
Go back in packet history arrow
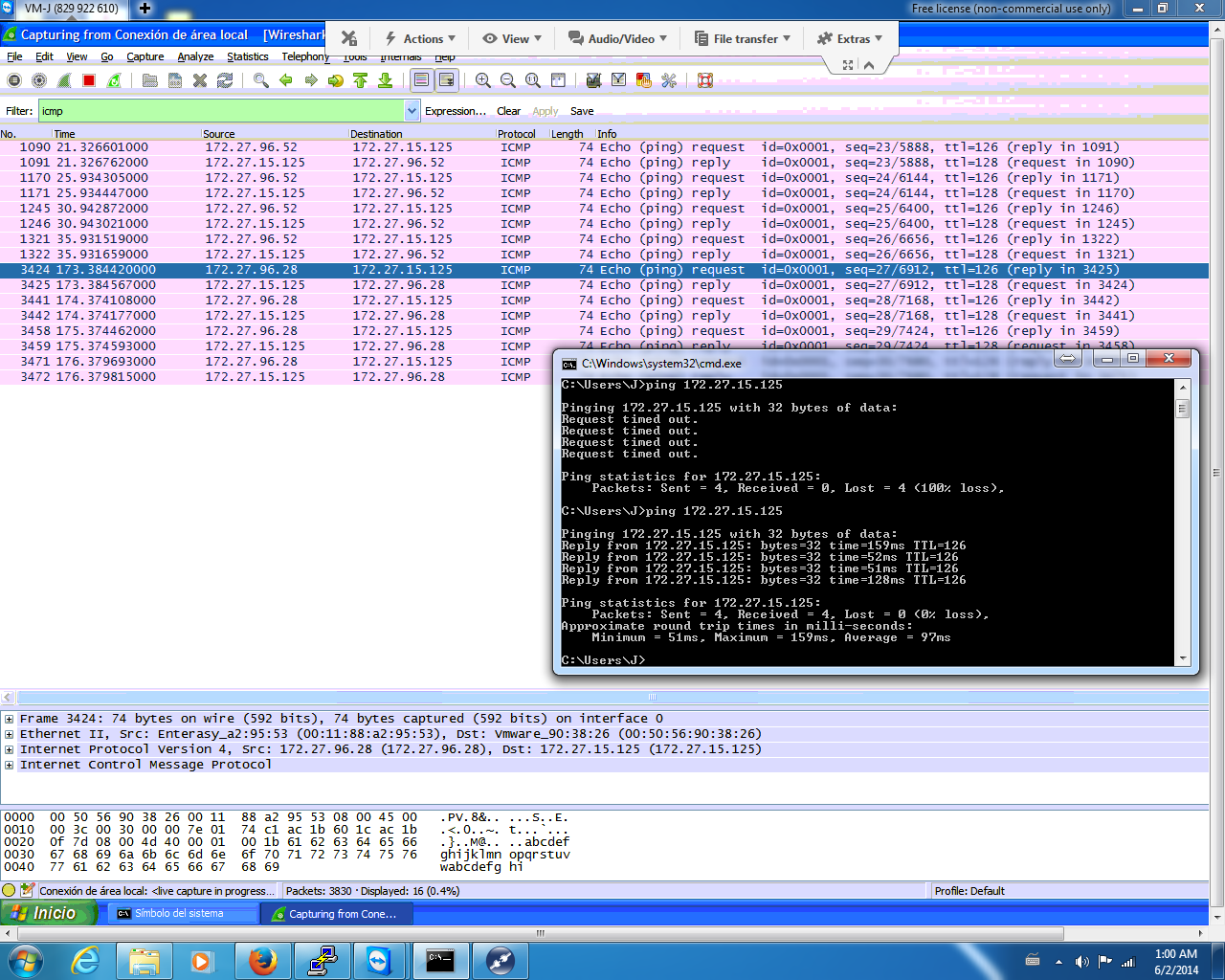pyautogui.click(x=286, y=80)
